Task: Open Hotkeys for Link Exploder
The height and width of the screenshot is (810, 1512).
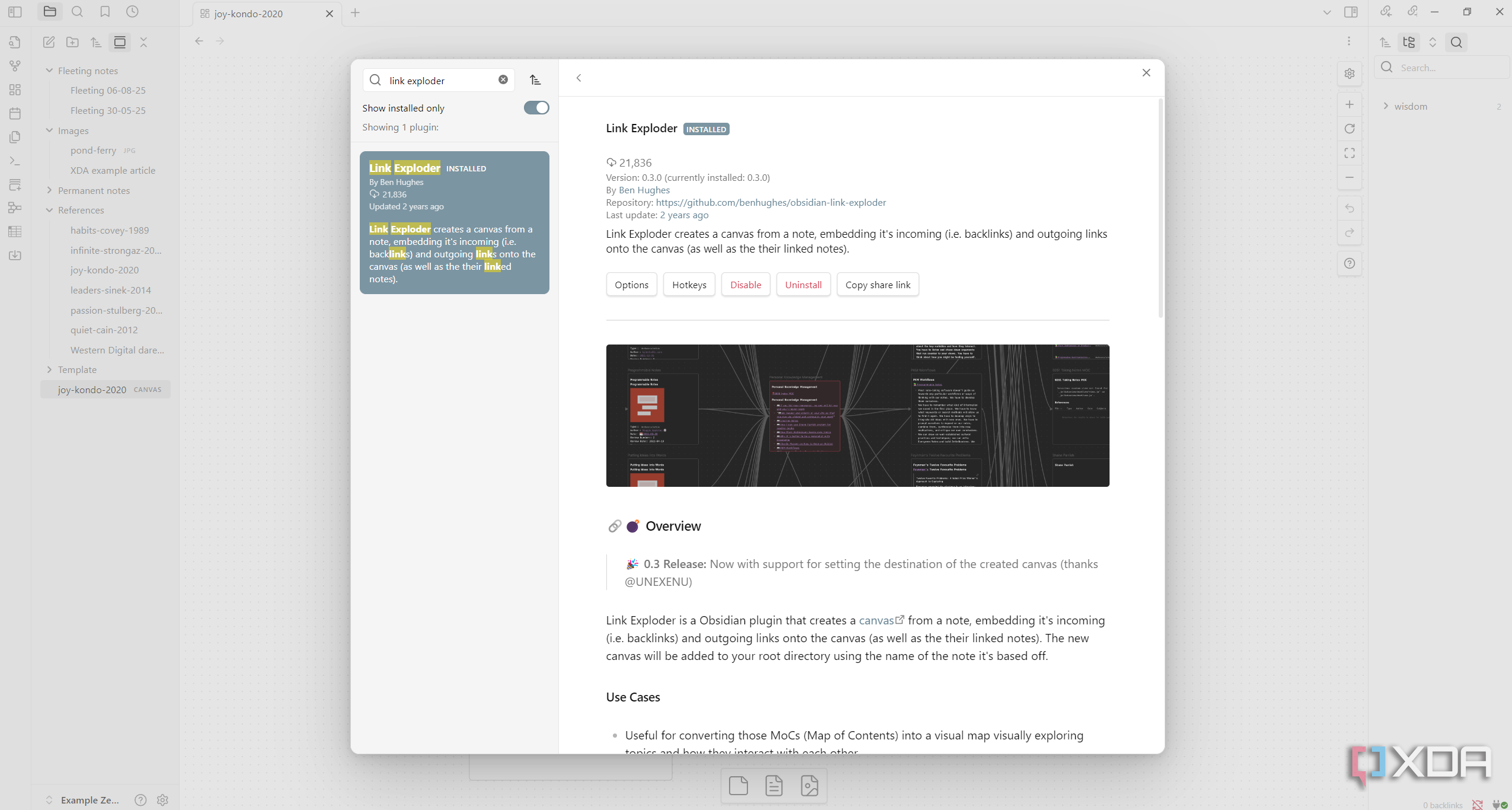Action: 689,285
